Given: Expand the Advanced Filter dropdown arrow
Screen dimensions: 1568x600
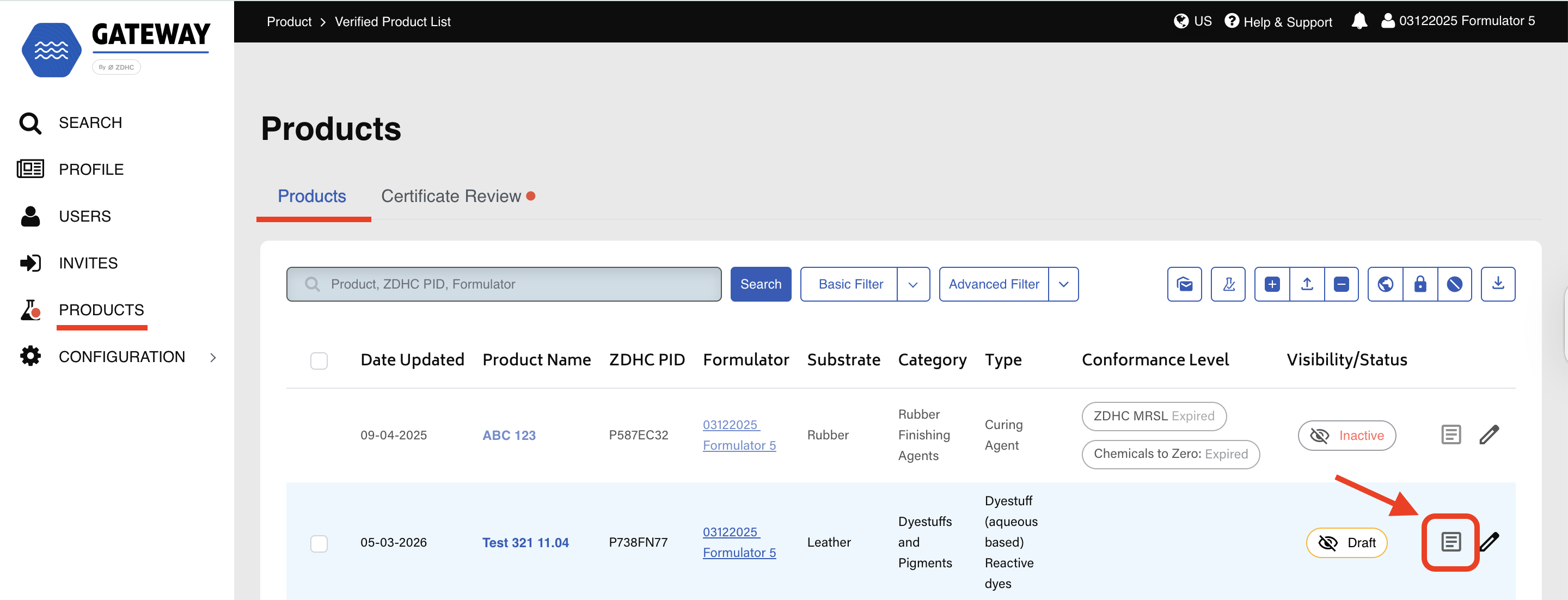Looking at the screenshot, I should [x=1063, y=284].
